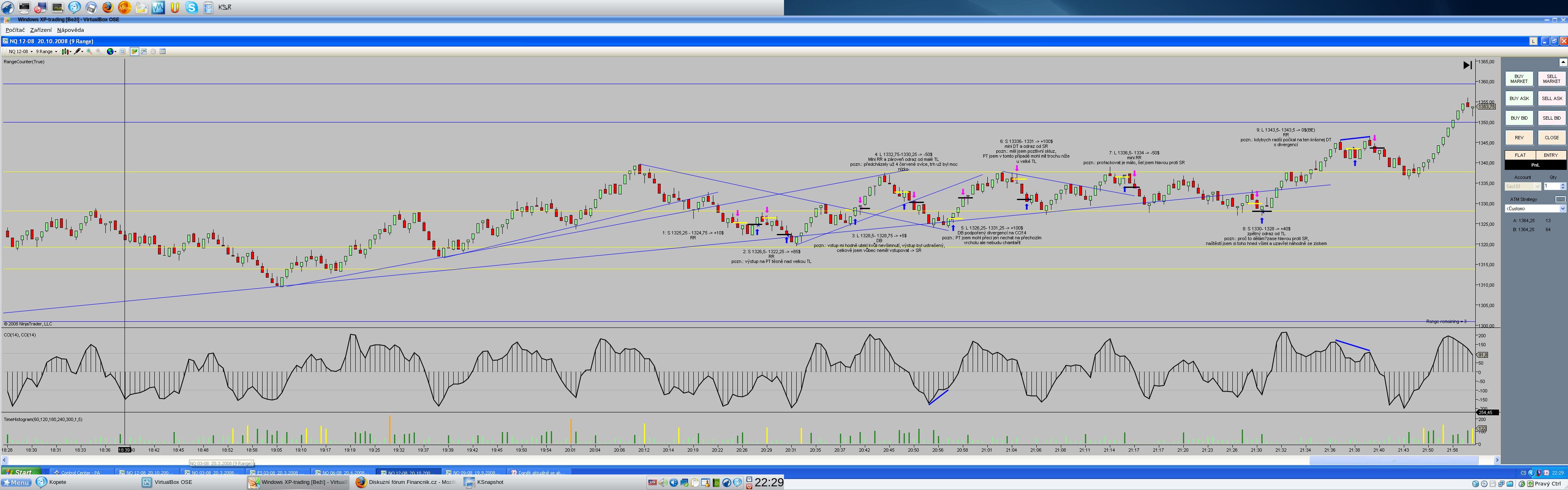
Task: Toggle the chart-with-line toolbar button
Action: [144, 52]
